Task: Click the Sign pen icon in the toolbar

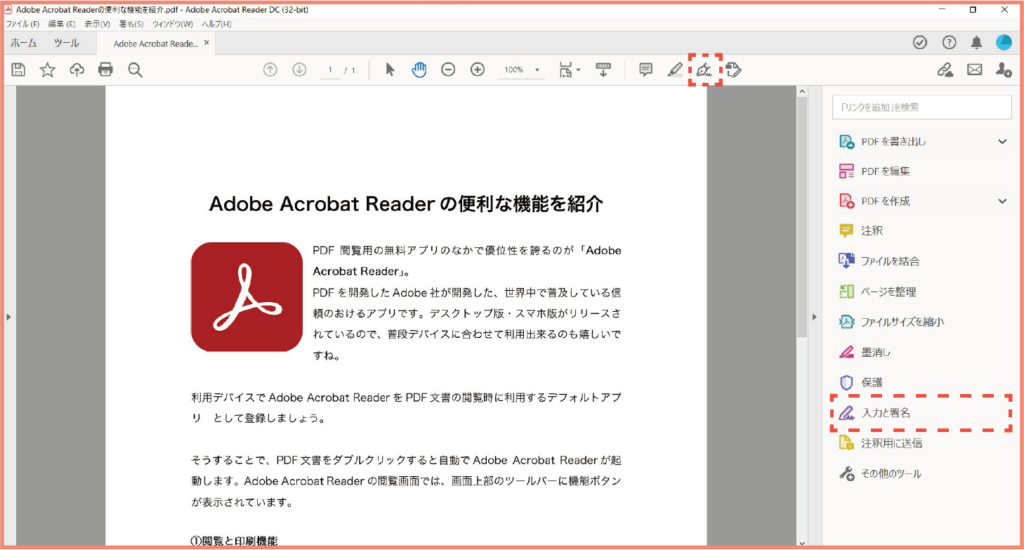Action: [x=704, y=70]
